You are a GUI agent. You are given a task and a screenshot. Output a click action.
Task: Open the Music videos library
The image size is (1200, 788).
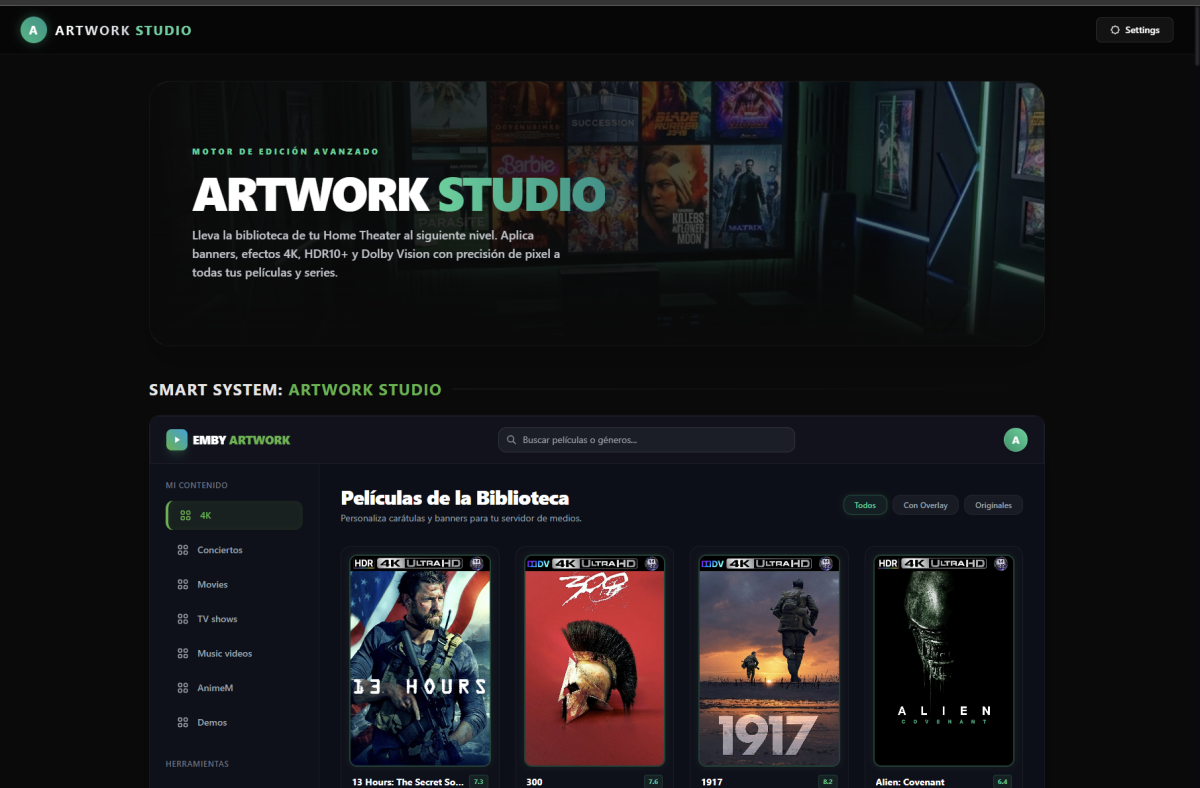pyautogui.click(x=234, y=653)
